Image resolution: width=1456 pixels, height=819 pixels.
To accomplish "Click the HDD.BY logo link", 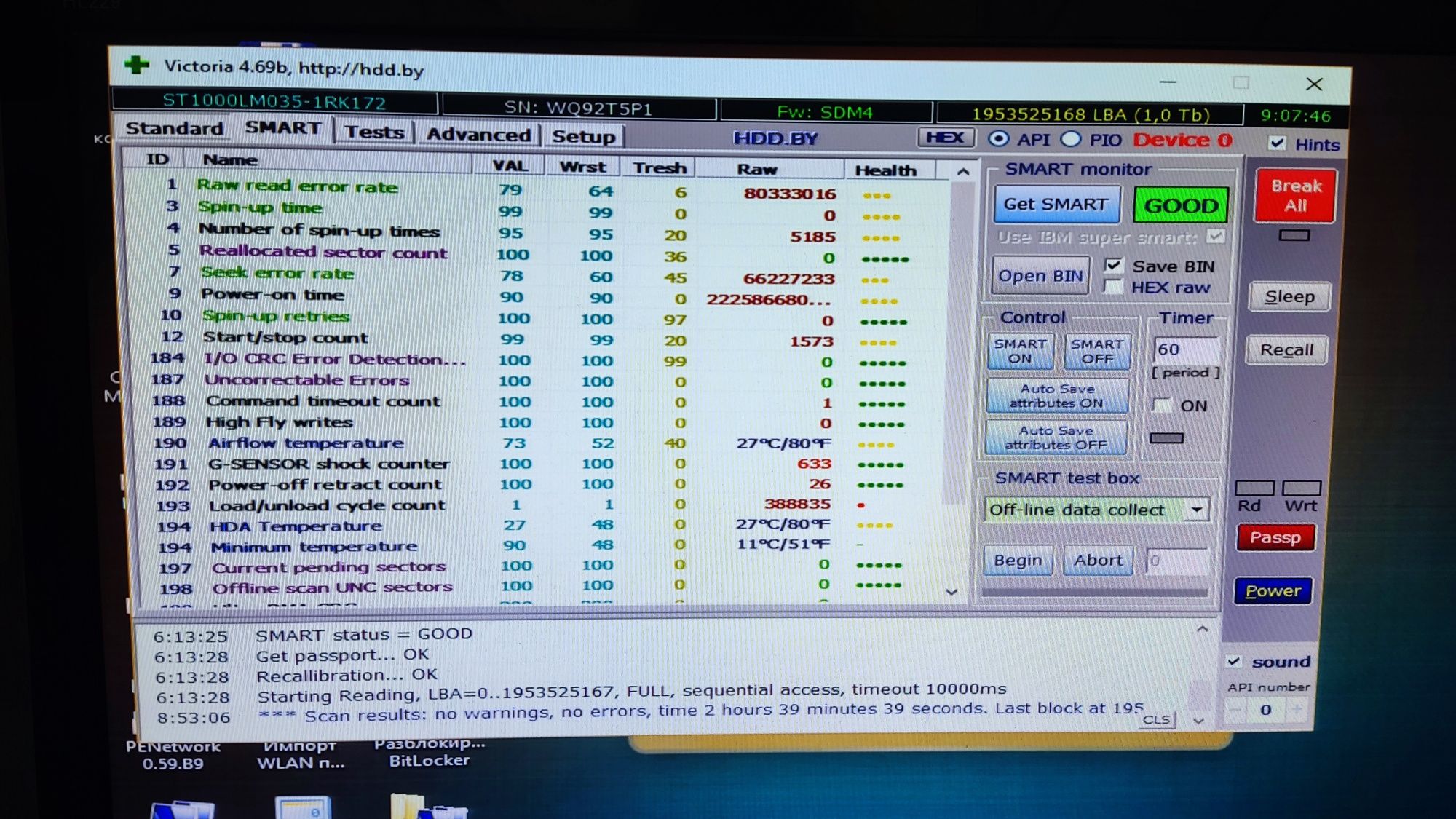I will pyautogui.click(x=775, y=138).
